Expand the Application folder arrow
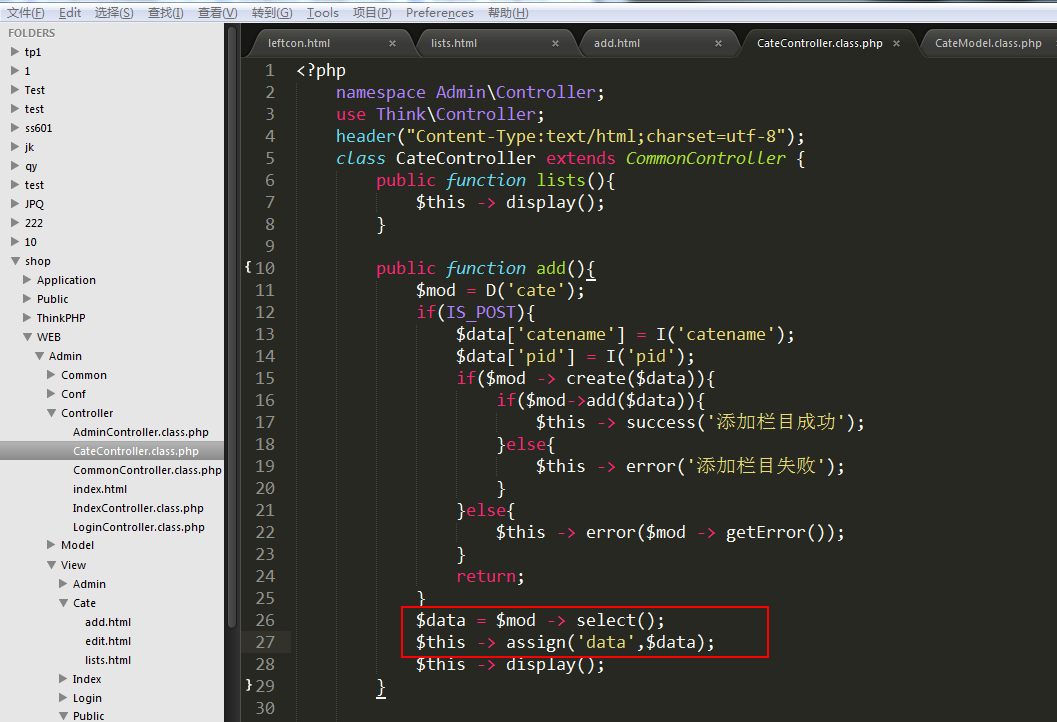Viewport: 1057px width, 722px height. pyautogui.click(x=27, y=279)
